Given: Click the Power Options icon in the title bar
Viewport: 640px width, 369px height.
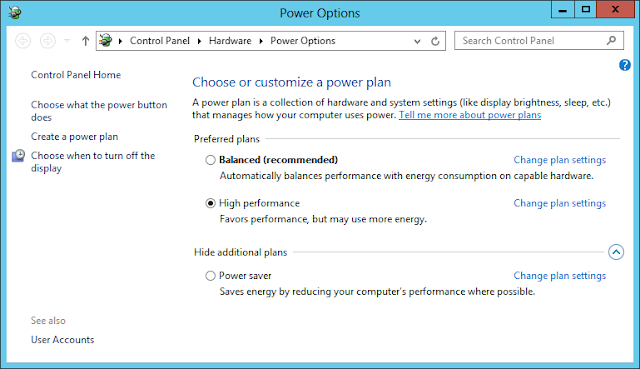Looking at the screenshot, I should (x=15, y=13).
